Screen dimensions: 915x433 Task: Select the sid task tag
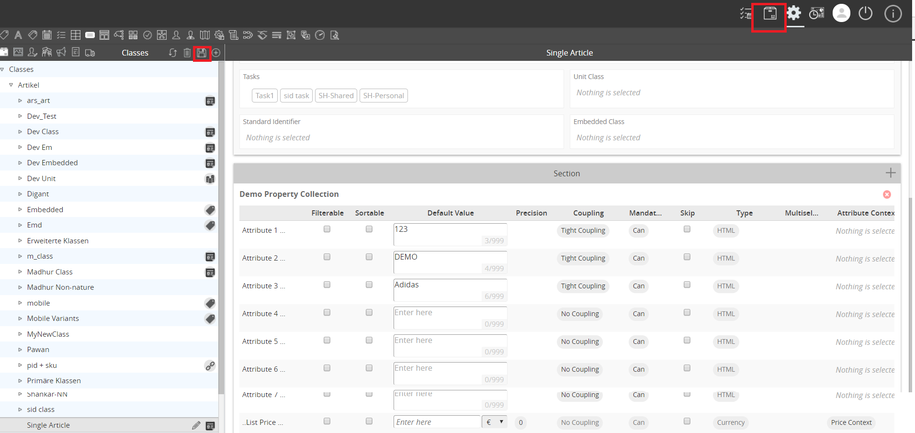[x=296, y=96]
